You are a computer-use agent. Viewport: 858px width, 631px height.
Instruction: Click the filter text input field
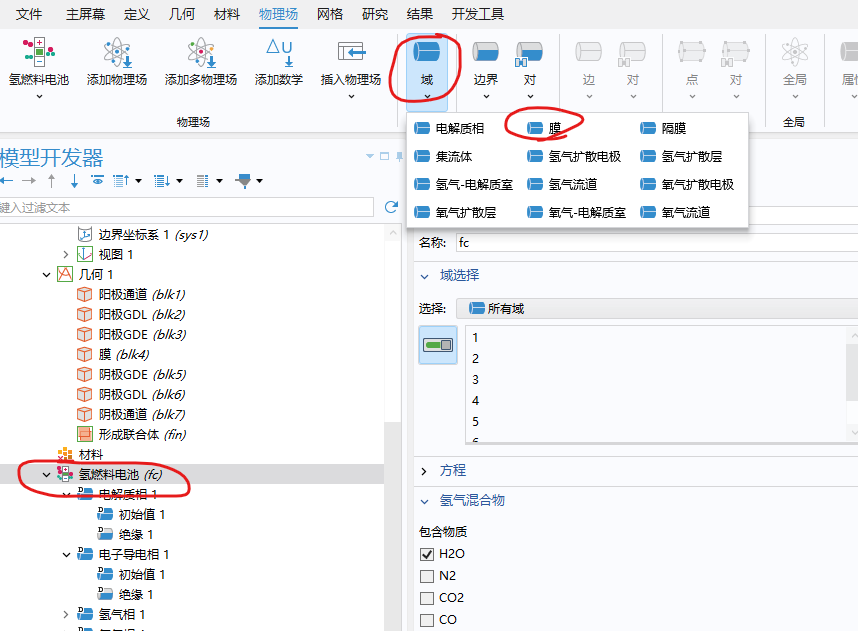point(187,207)
